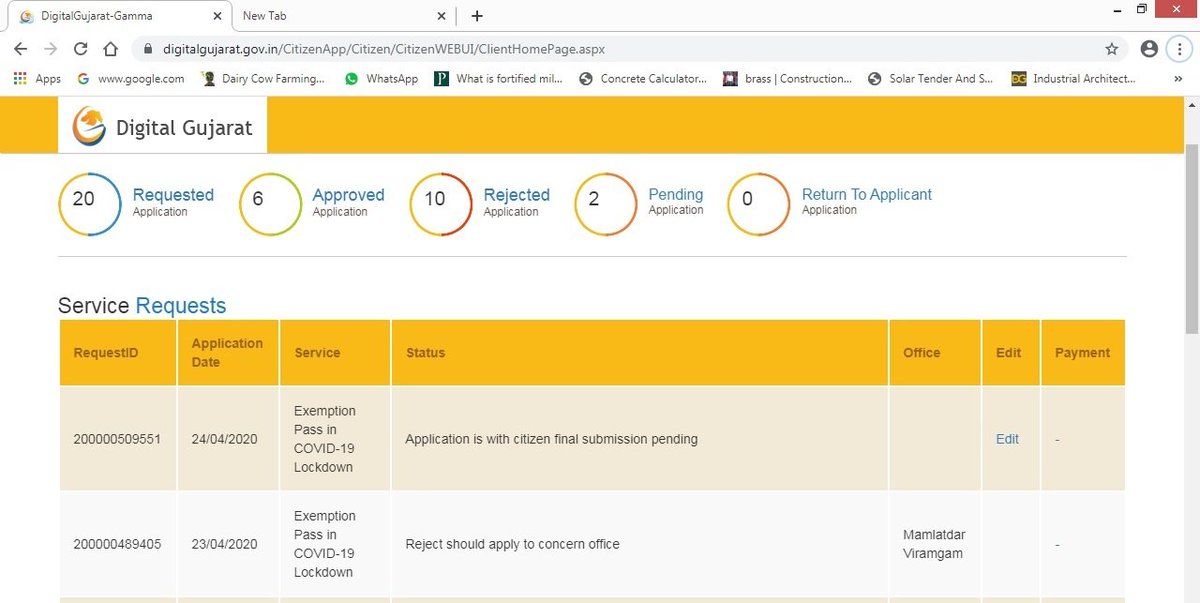Click the Service Requests heading
Screen dimensions: 1200x603
pos(142,306)
